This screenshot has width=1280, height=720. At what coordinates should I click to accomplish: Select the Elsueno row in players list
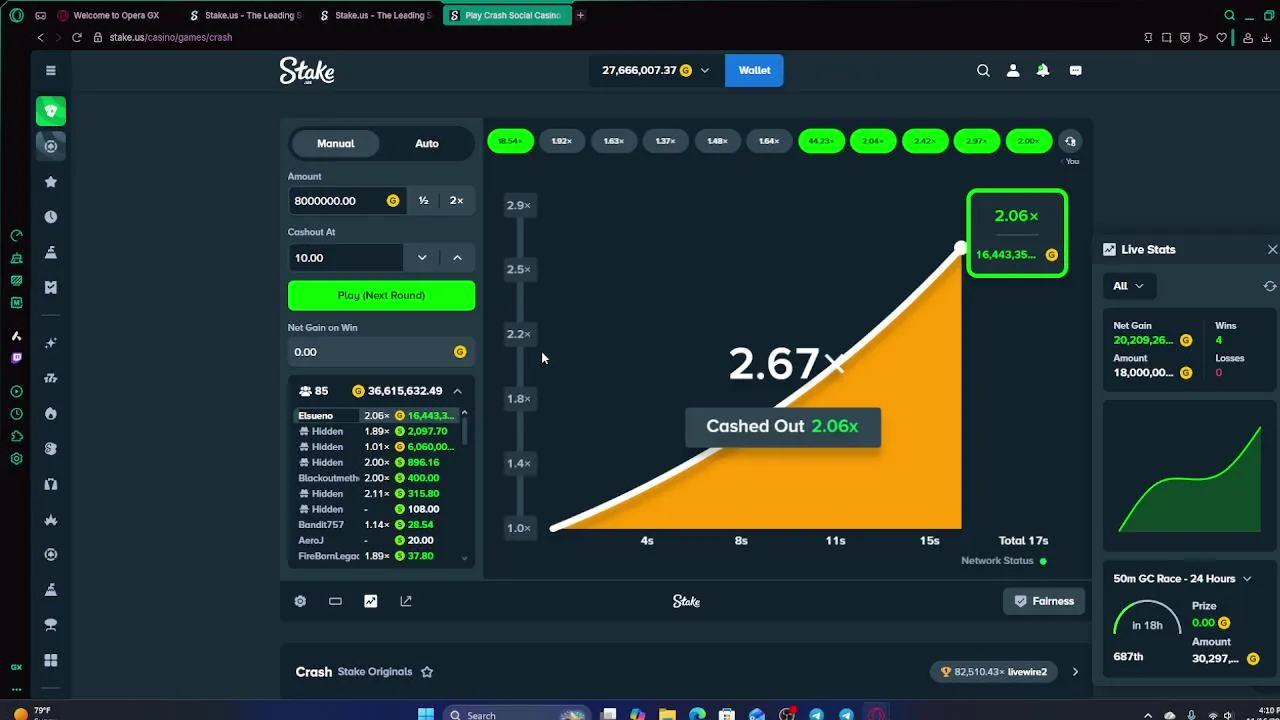point(377,415)
